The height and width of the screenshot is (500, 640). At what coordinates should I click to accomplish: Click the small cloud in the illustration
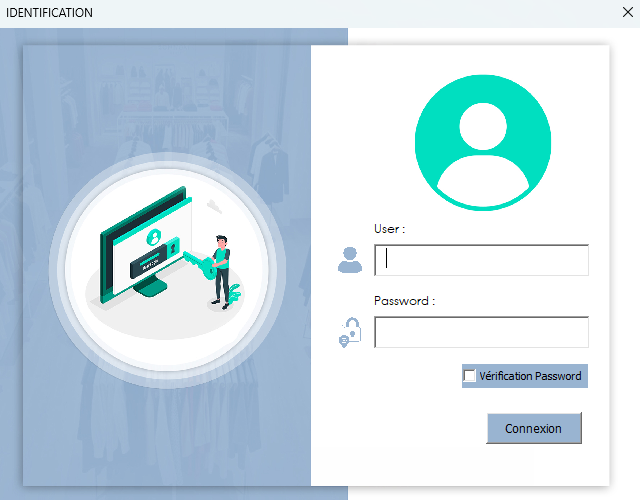coord(213,204)
